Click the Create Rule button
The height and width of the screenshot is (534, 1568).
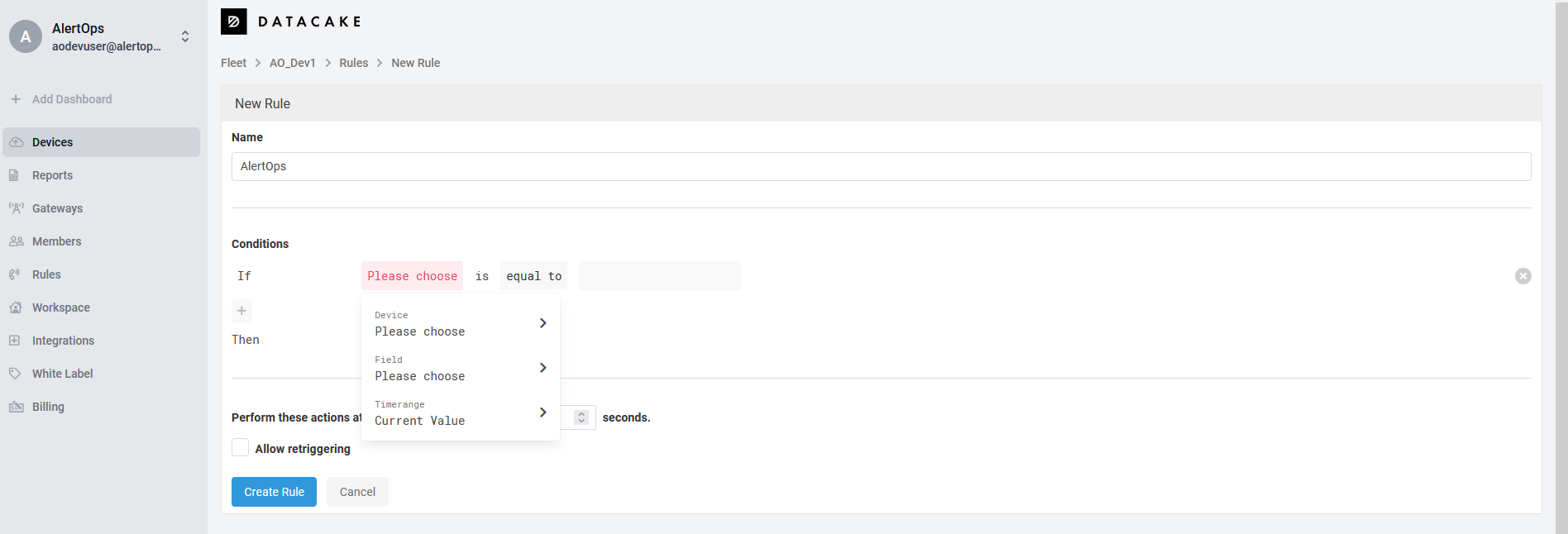click(274, 492)
